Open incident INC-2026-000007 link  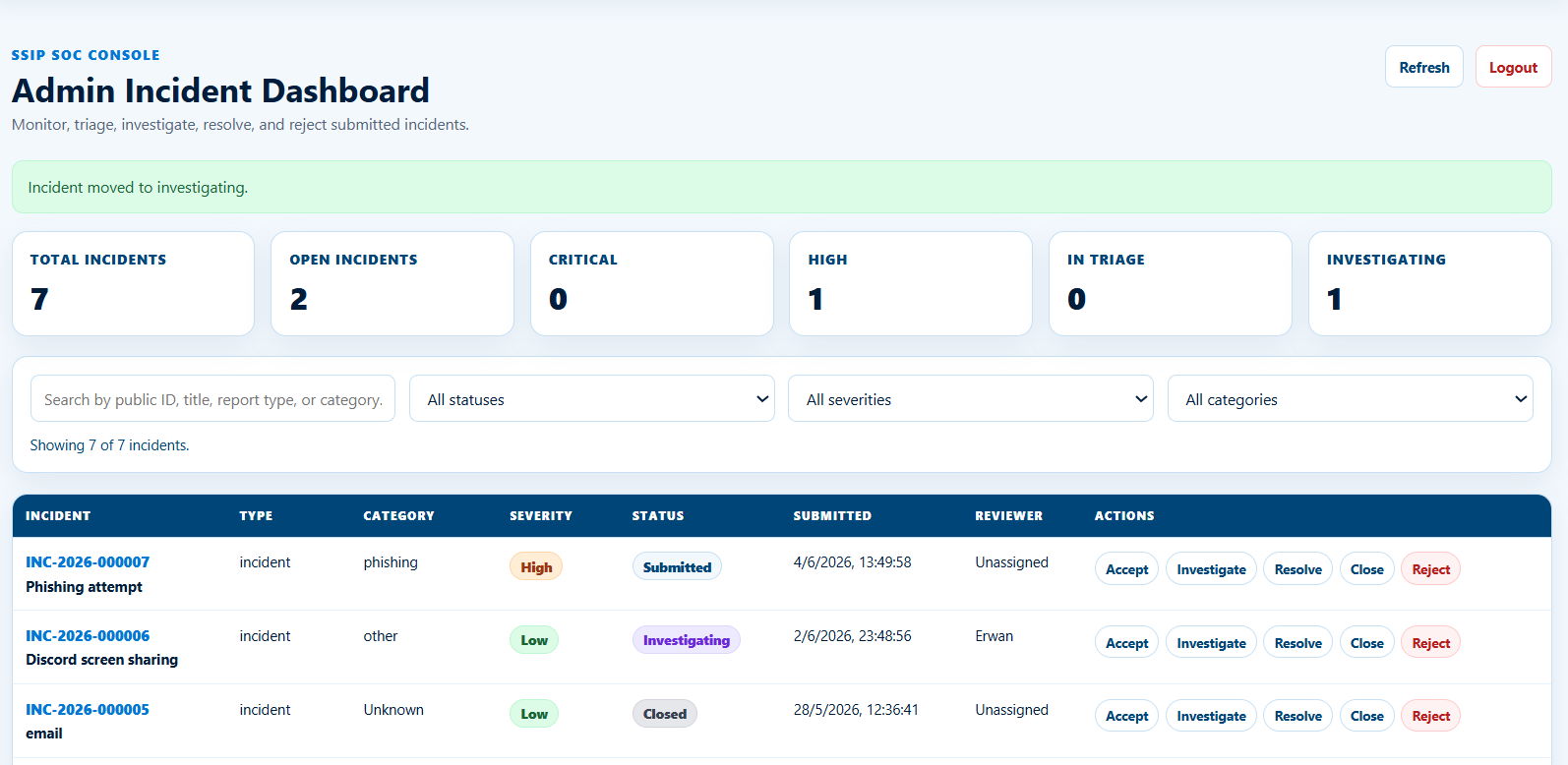click(88, 562)
